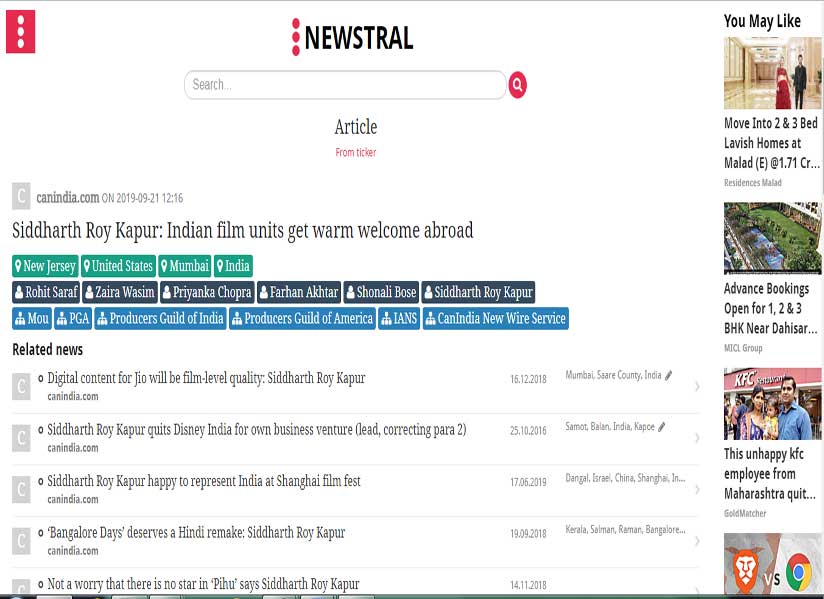The width and height of the screenshot is (824, 599).
Task: Select the Siddharth Roy Kapur person tag
Action: pyautogui.click(x=478, y=292)
